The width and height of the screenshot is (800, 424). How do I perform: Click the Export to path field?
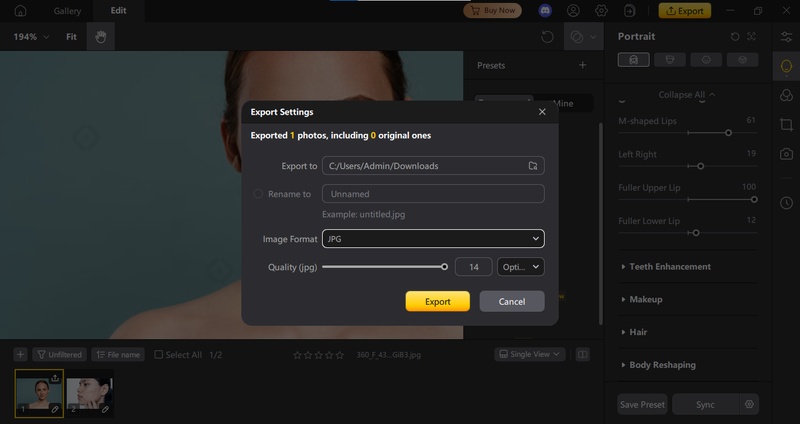pos(433,166)
